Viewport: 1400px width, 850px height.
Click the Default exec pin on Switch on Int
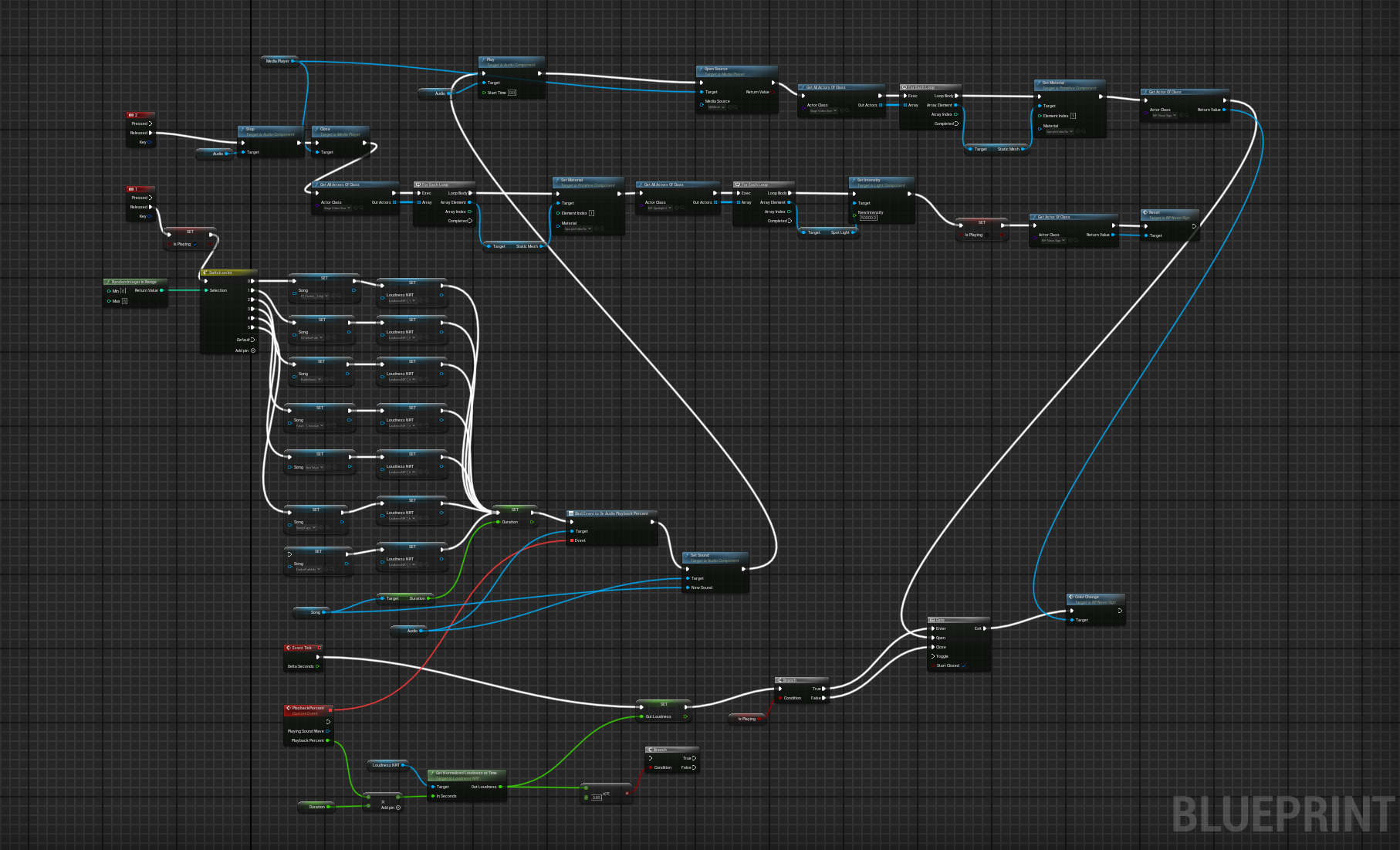coord(252,340)
